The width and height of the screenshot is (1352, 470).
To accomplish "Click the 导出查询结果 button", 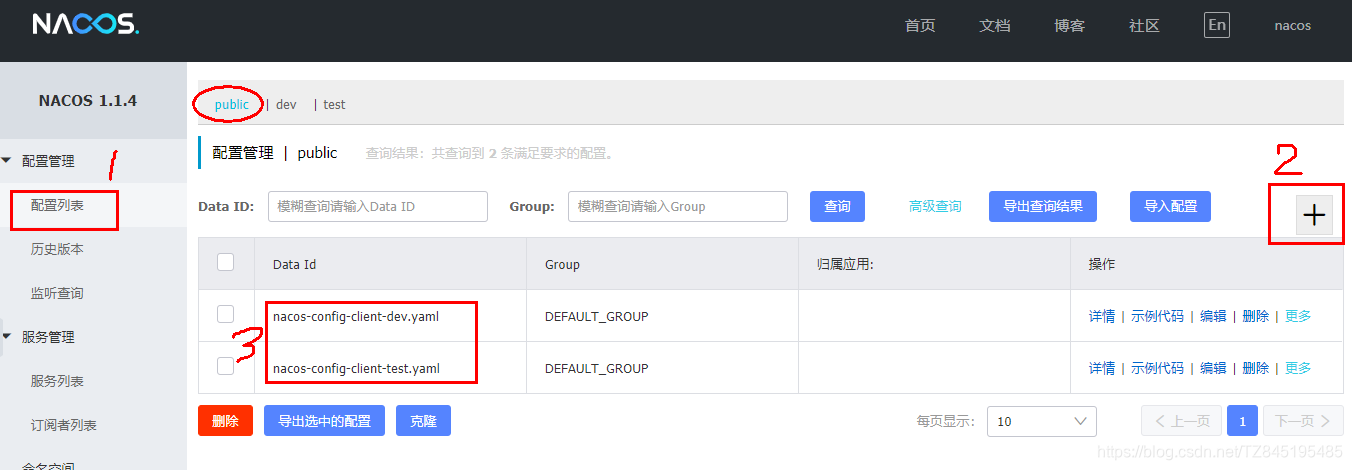I will tap(1043, 206).
